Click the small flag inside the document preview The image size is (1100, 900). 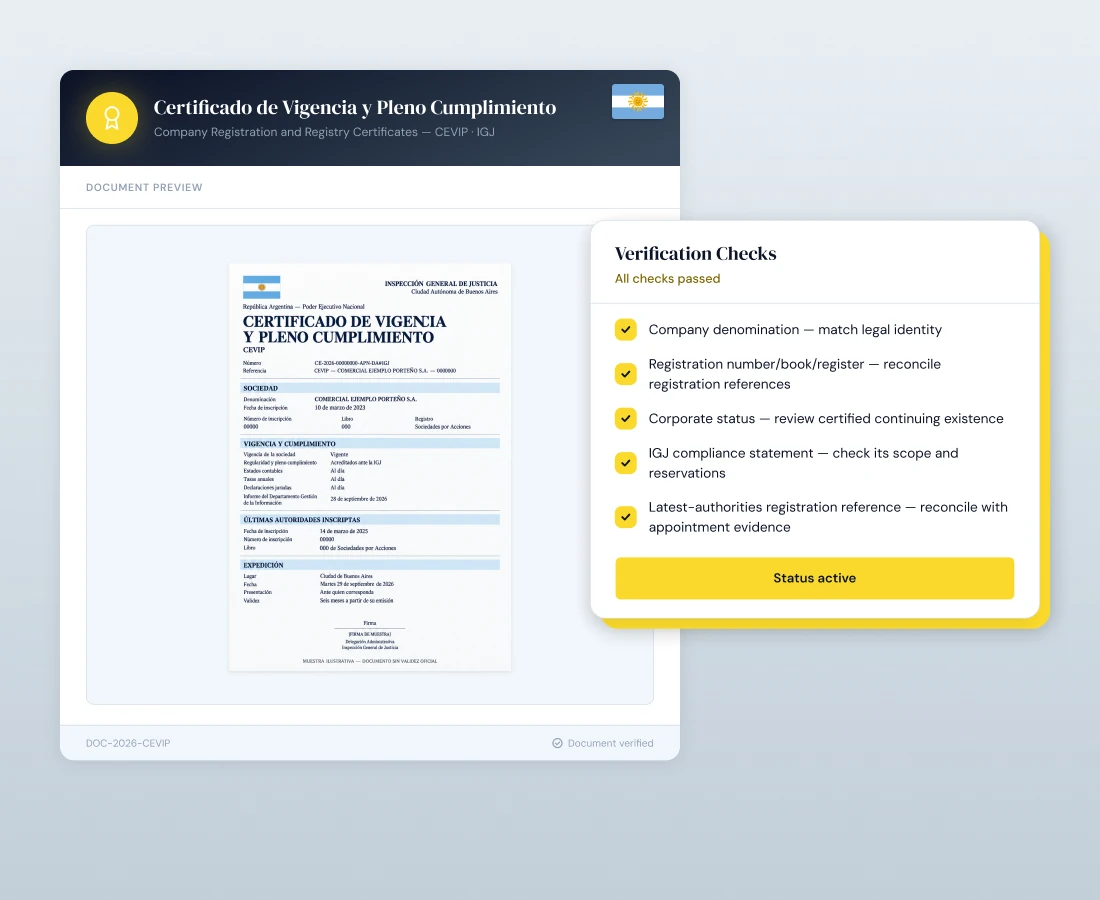(262, 287)
